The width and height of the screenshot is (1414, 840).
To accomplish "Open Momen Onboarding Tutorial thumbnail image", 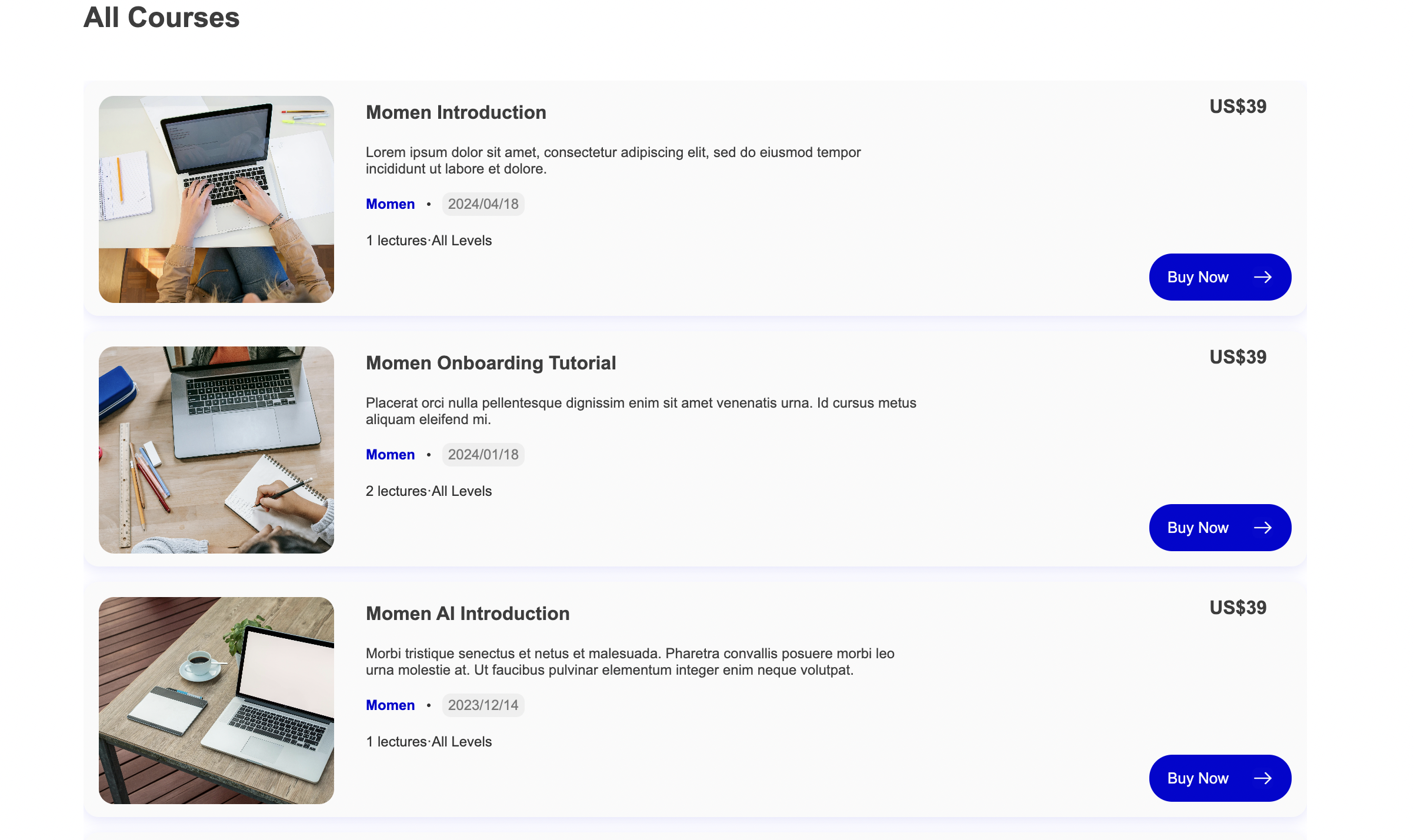I will point(216,450).
